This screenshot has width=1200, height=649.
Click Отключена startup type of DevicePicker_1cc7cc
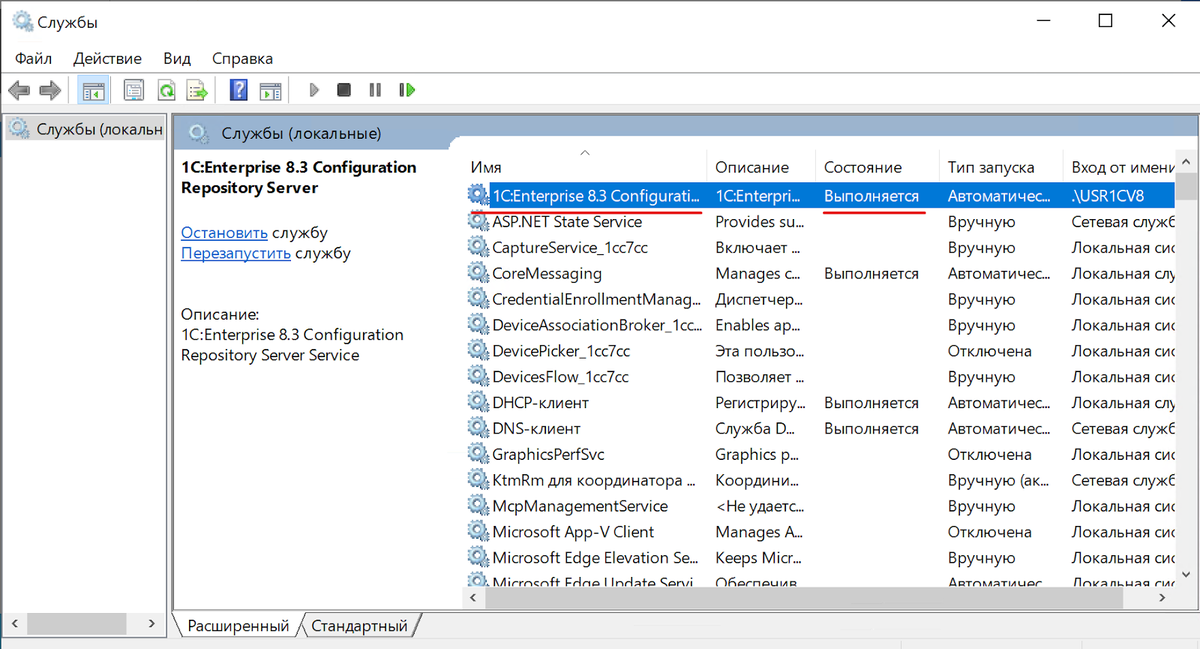990,351
